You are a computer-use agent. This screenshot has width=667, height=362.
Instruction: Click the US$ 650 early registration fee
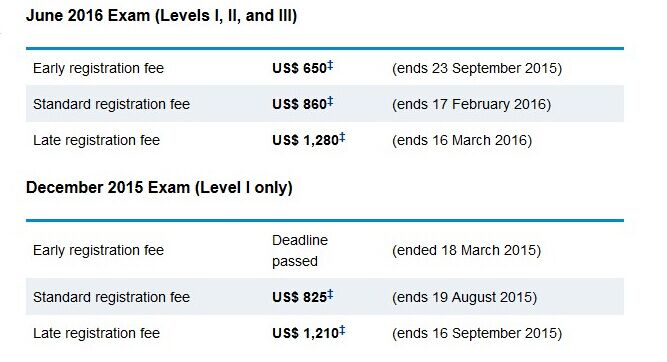coord(299,68)
